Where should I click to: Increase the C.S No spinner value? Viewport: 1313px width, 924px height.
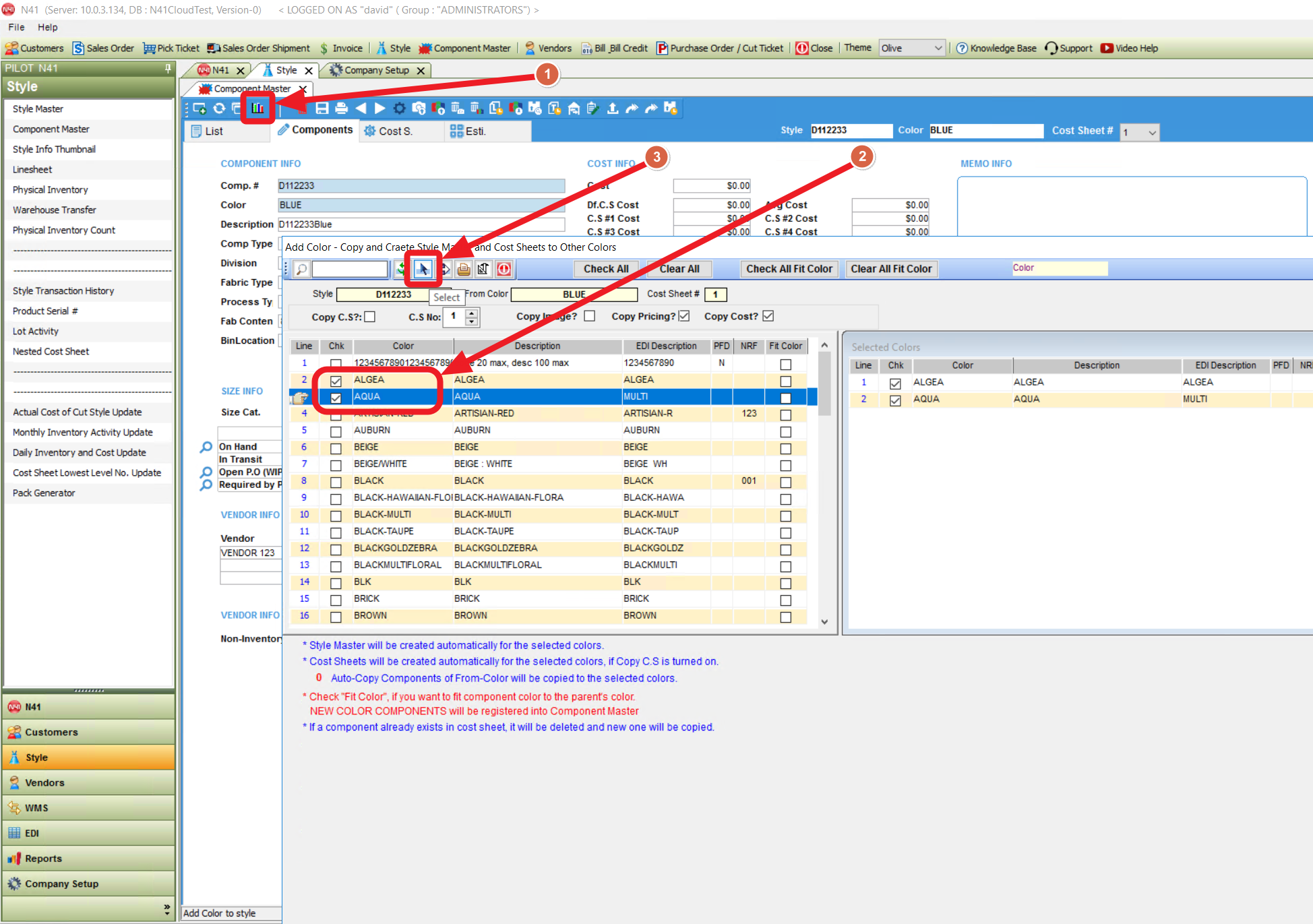(472, 313)
